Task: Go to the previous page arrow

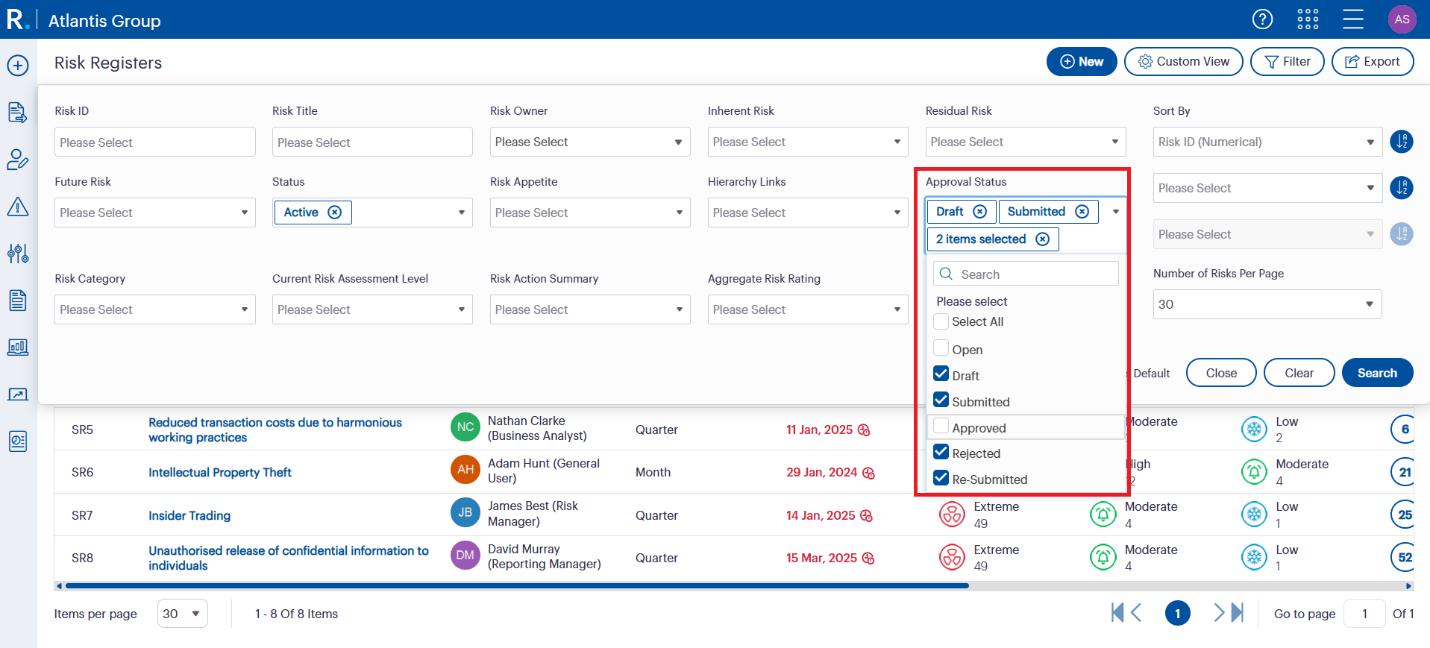Action: [x=1136, y=613]
